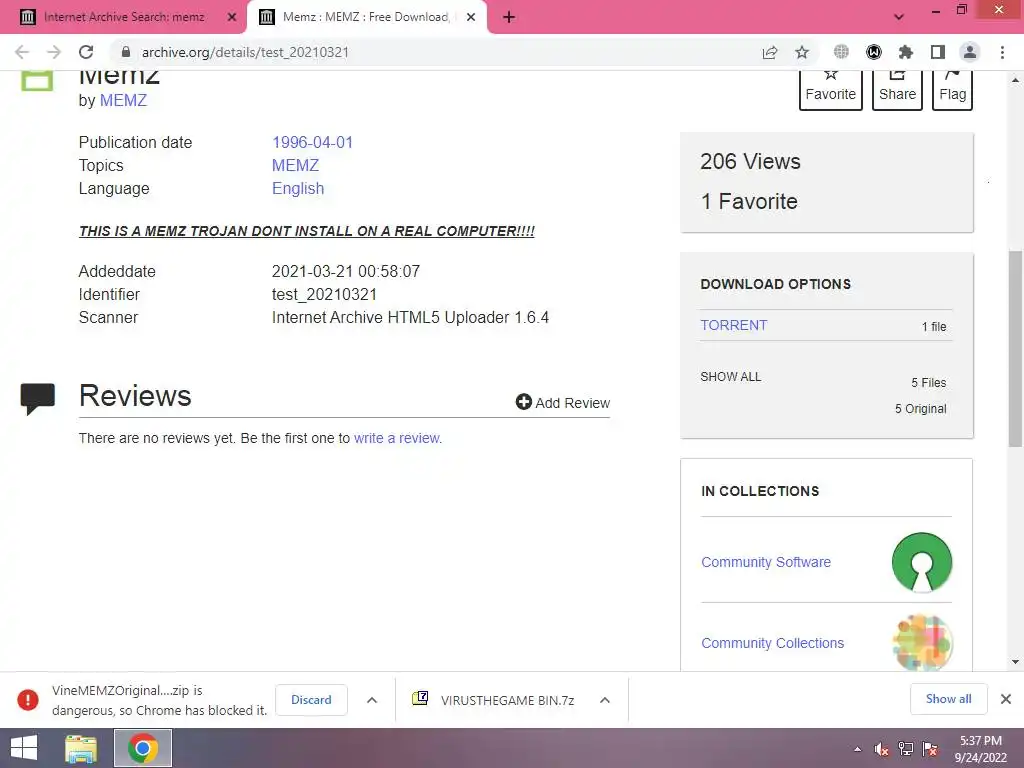Click the 1 Favorite count text
The width and height of the screenshot is (1024, 768).
pyautogui.click(x=749, y=201)
